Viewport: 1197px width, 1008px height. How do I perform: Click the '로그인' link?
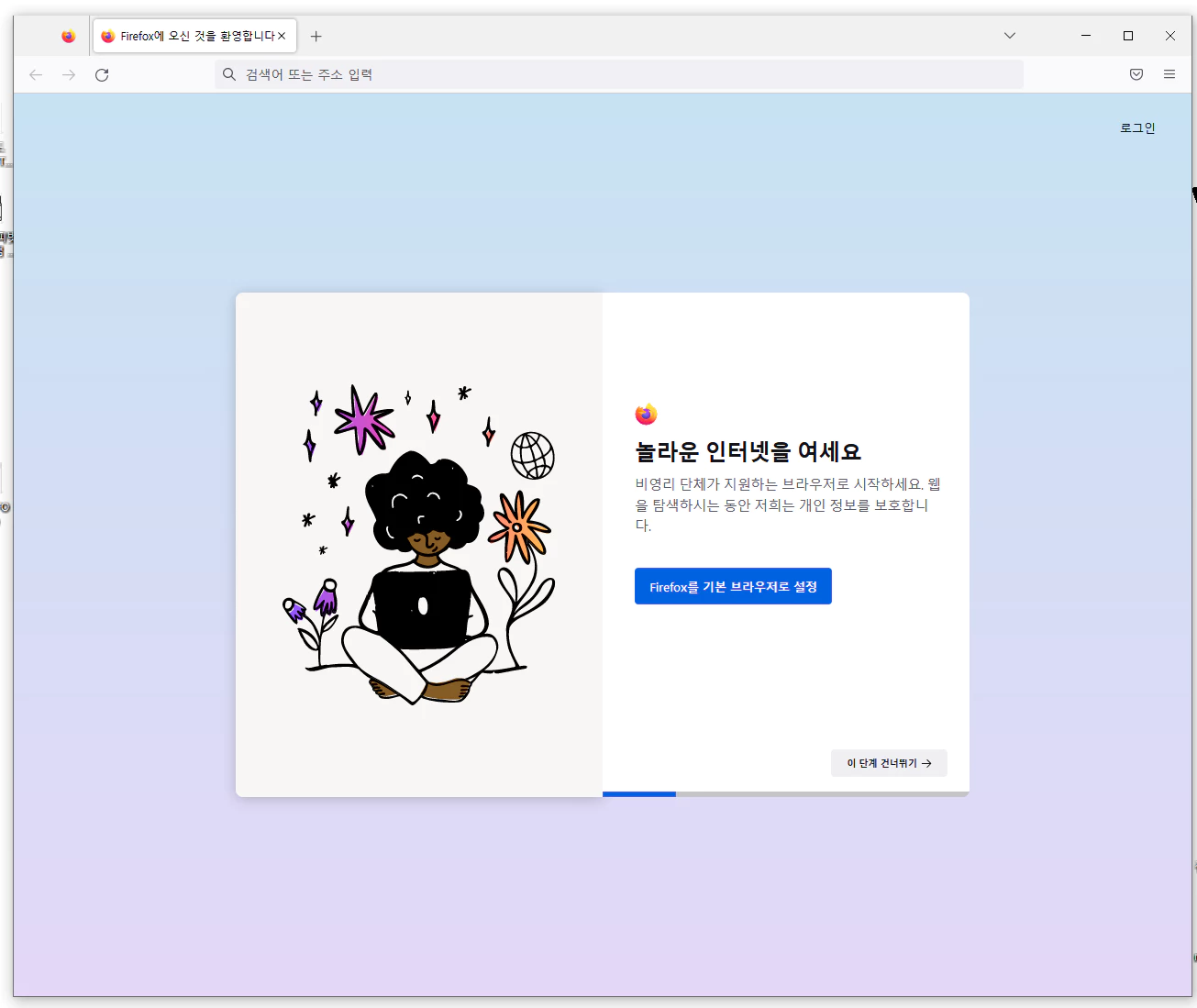tap(1137, 128)
